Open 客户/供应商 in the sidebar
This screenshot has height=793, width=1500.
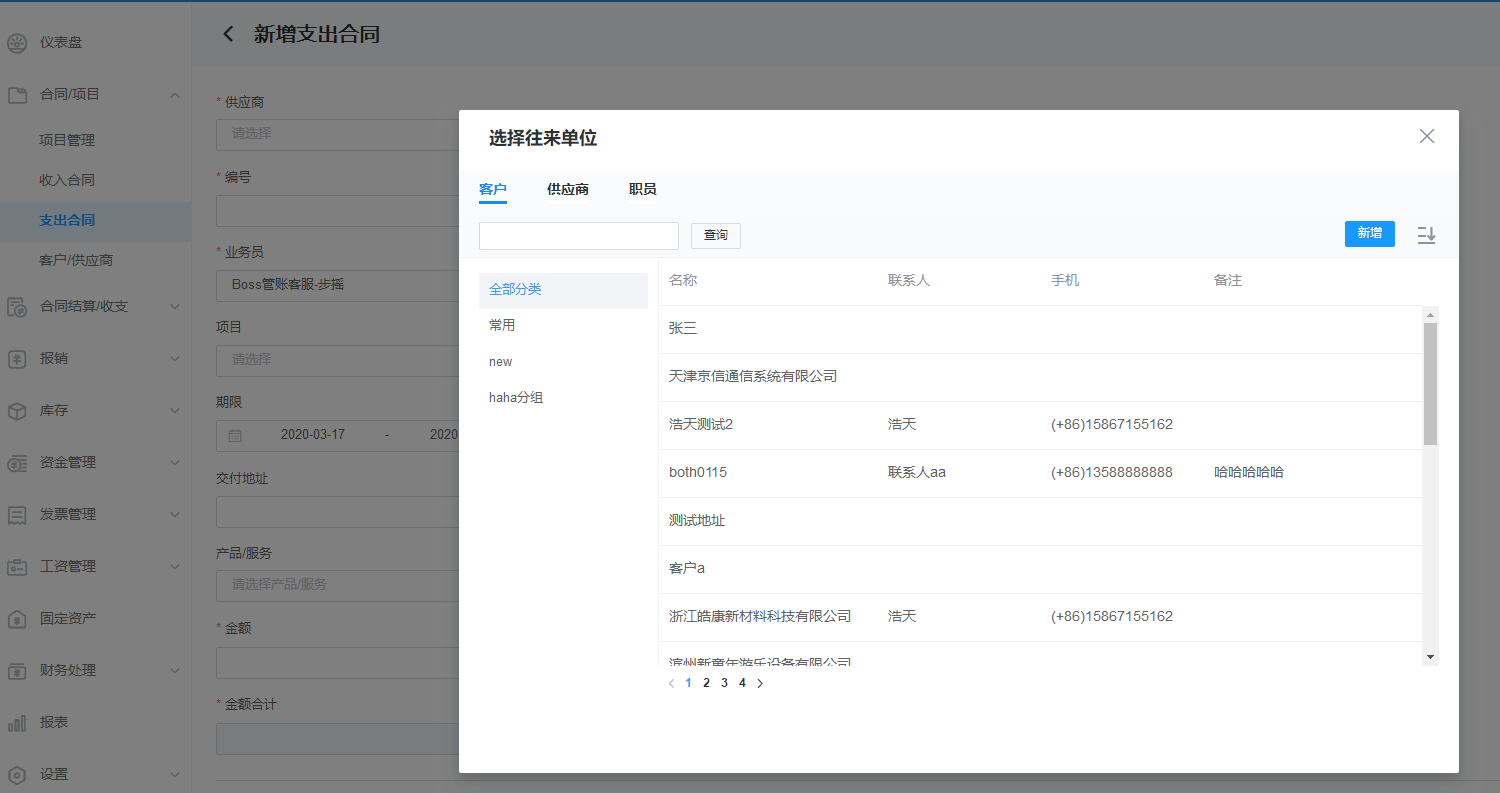click(76, 261)
